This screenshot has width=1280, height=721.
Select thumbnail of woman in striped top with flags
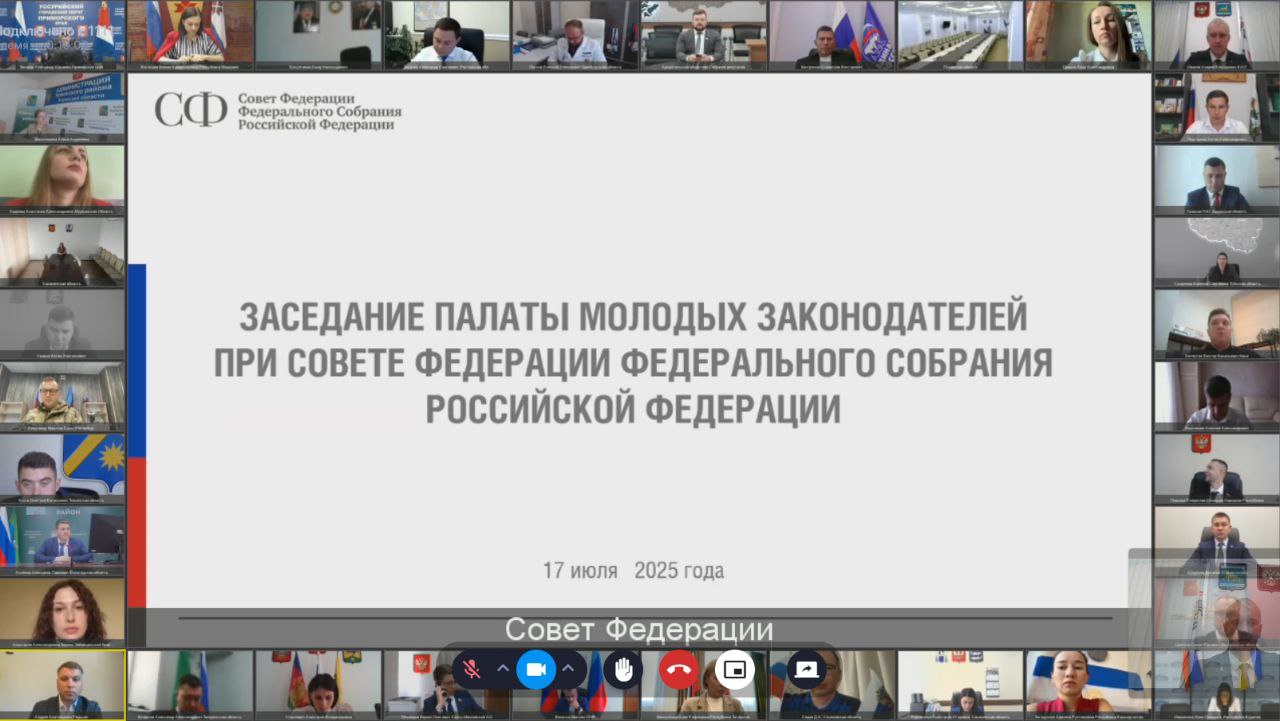coord(190,34)
